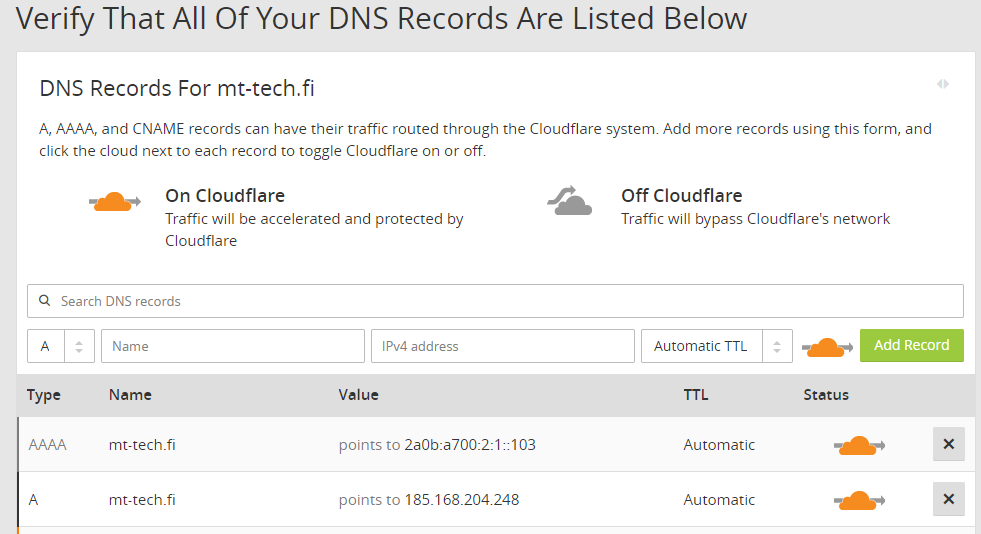The height and width of the screenshot is (534, 981).
Task: Delete the AAAA mt-tech.fi record
Action: coord(948,444)
